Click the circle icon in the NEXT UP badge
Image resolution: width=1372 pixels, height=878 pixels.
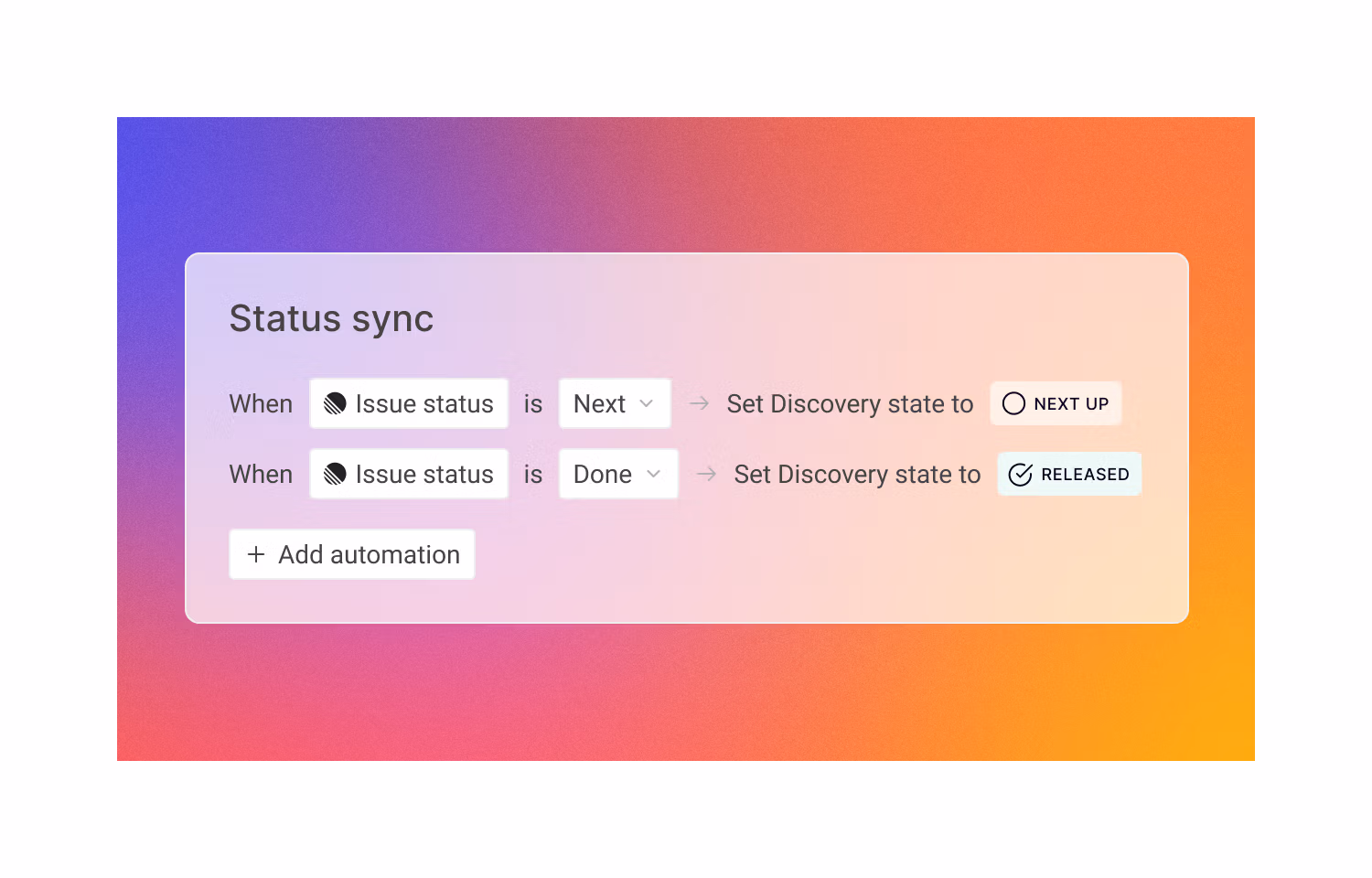pos(1013,403)
